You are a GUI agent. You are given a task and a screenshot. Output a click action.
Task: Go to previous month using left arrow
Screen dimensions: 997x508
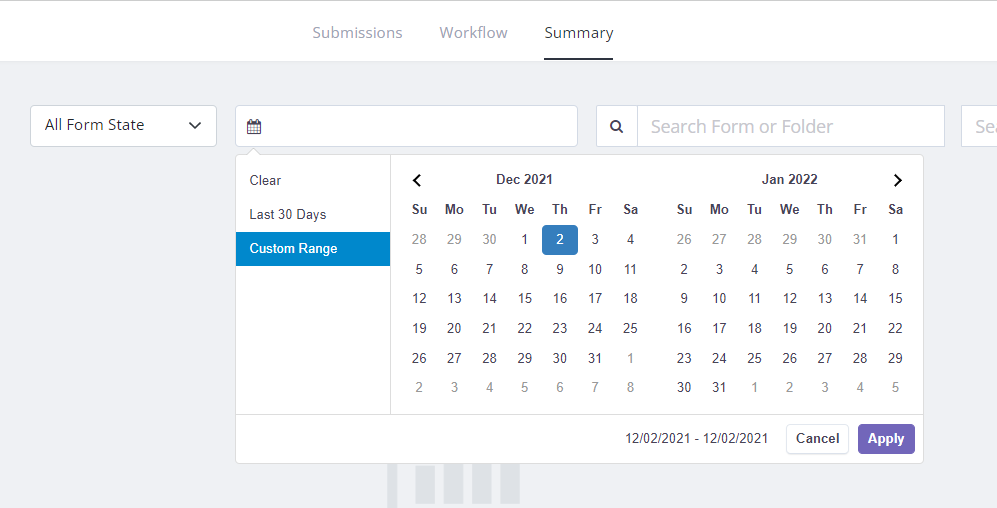click(x=417, y=180)
